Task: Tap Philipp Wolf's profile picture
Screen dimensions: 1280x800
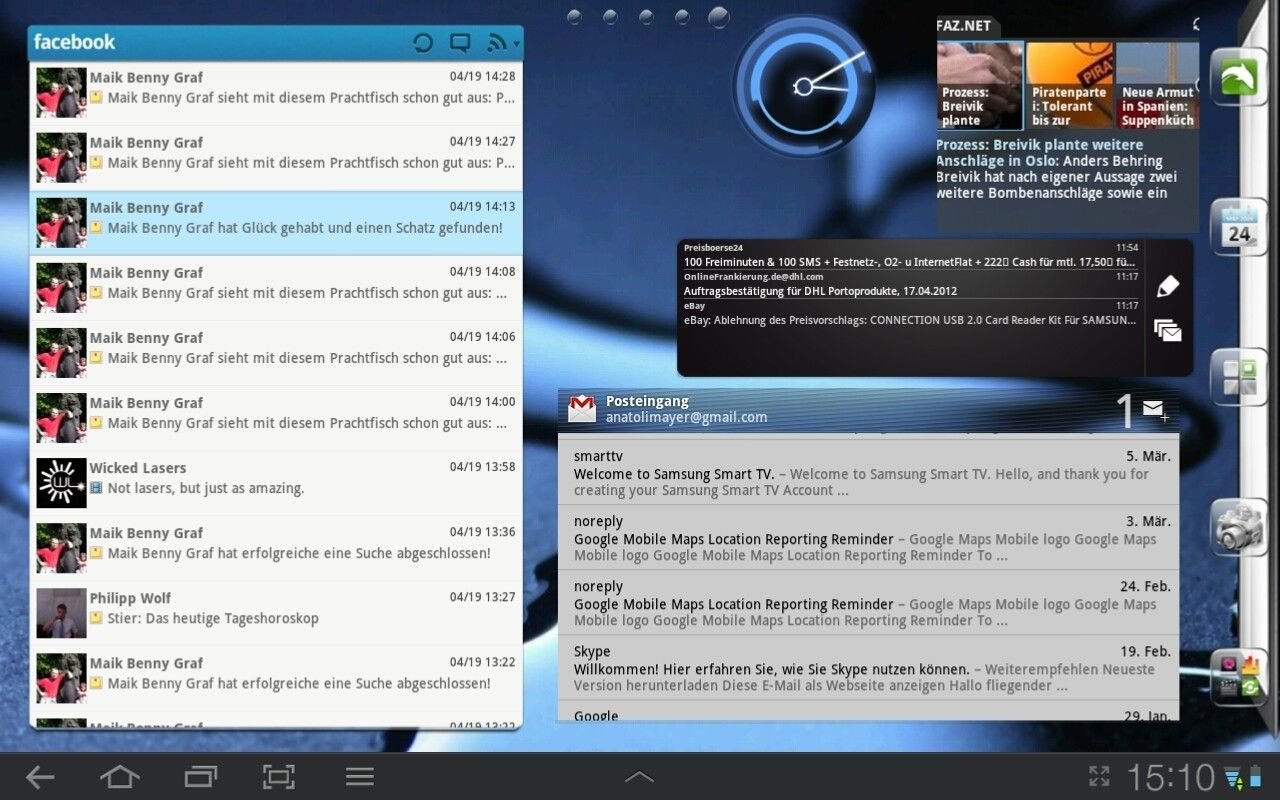Action: (x=61, y=613)
